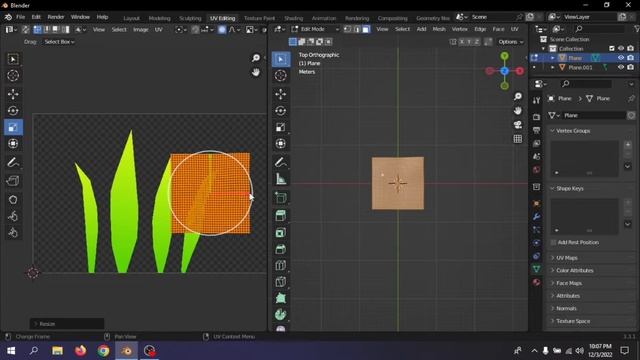640x360 pixels.
Task: Select the Inset Faces tool
Action: coord(281,233)
